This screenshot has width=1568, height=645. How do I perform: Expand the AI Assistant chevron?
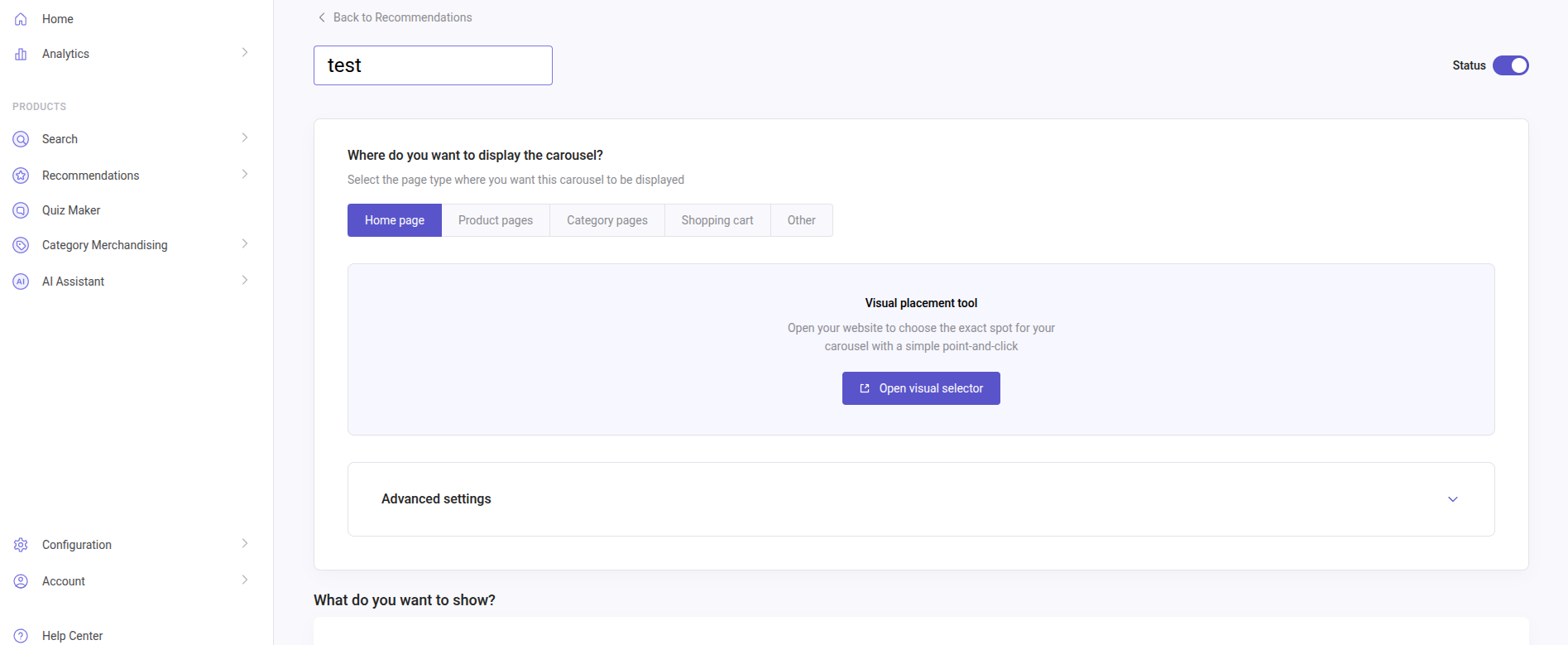tap(245, 280)
